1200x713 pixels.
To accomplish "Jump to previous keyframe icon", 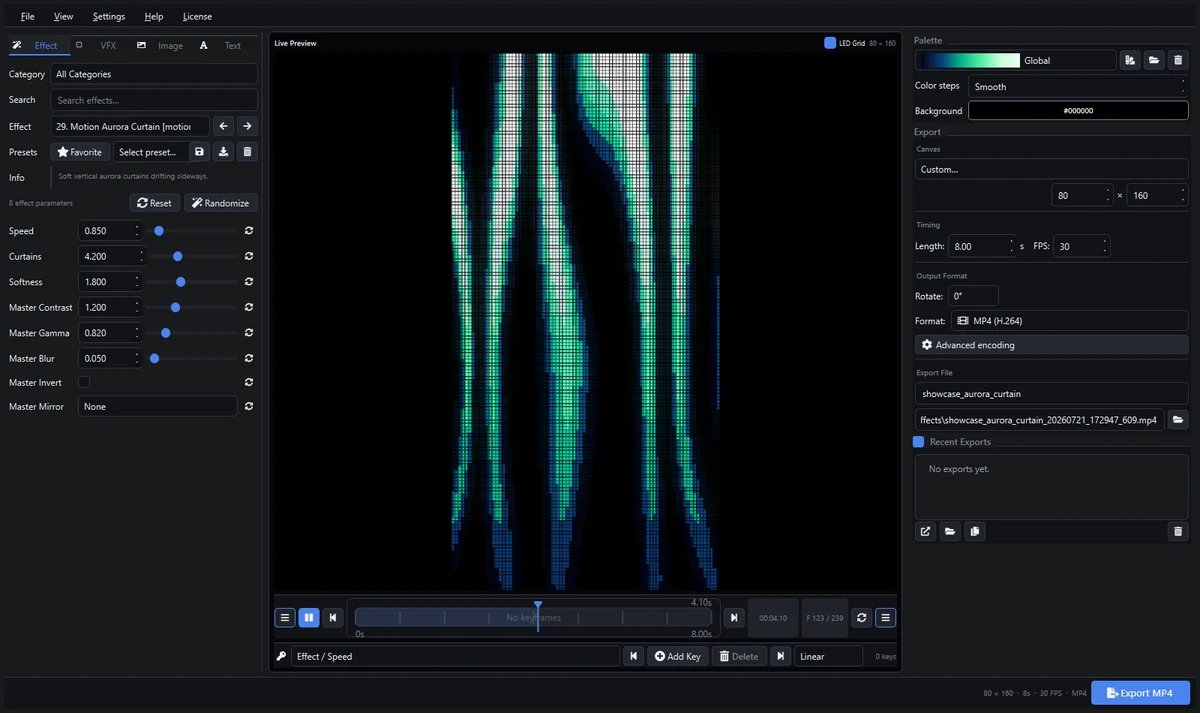I will point(633,656).
